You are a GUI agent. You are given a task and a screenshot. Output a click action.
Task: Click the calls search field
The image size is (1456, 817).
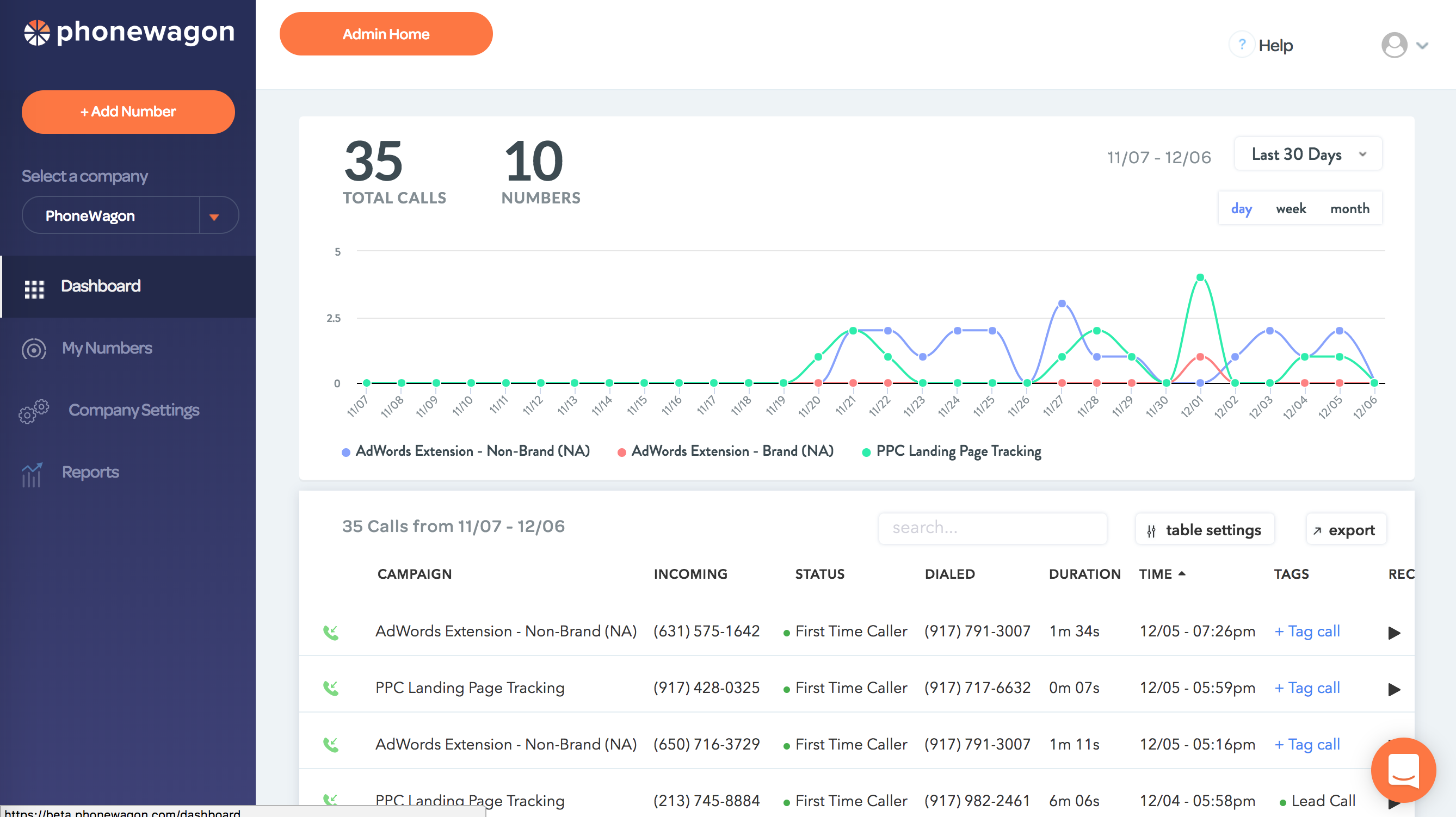[x=992, y=528]
